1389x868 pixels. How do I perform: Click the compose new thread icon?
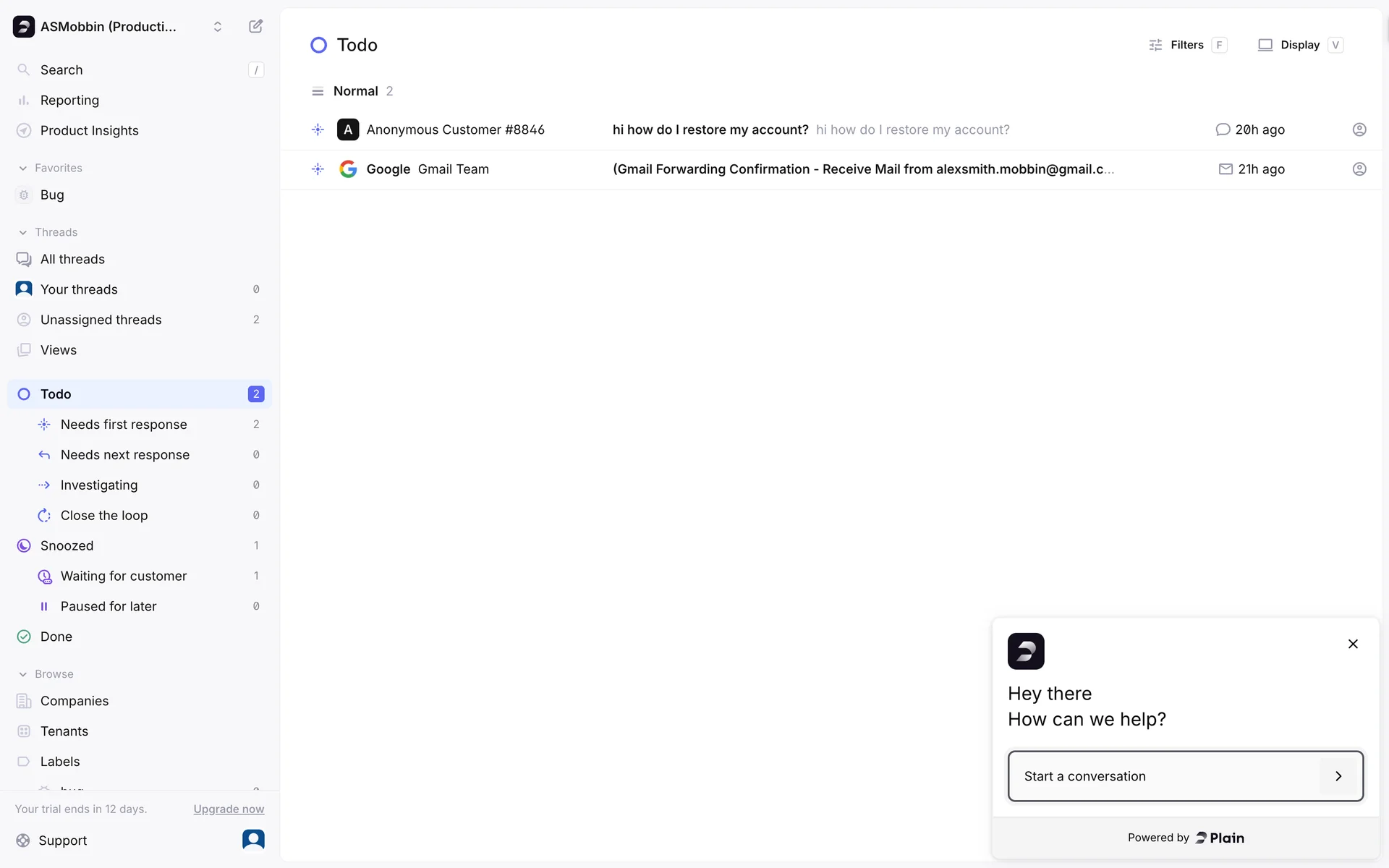[x=255, y=27]
